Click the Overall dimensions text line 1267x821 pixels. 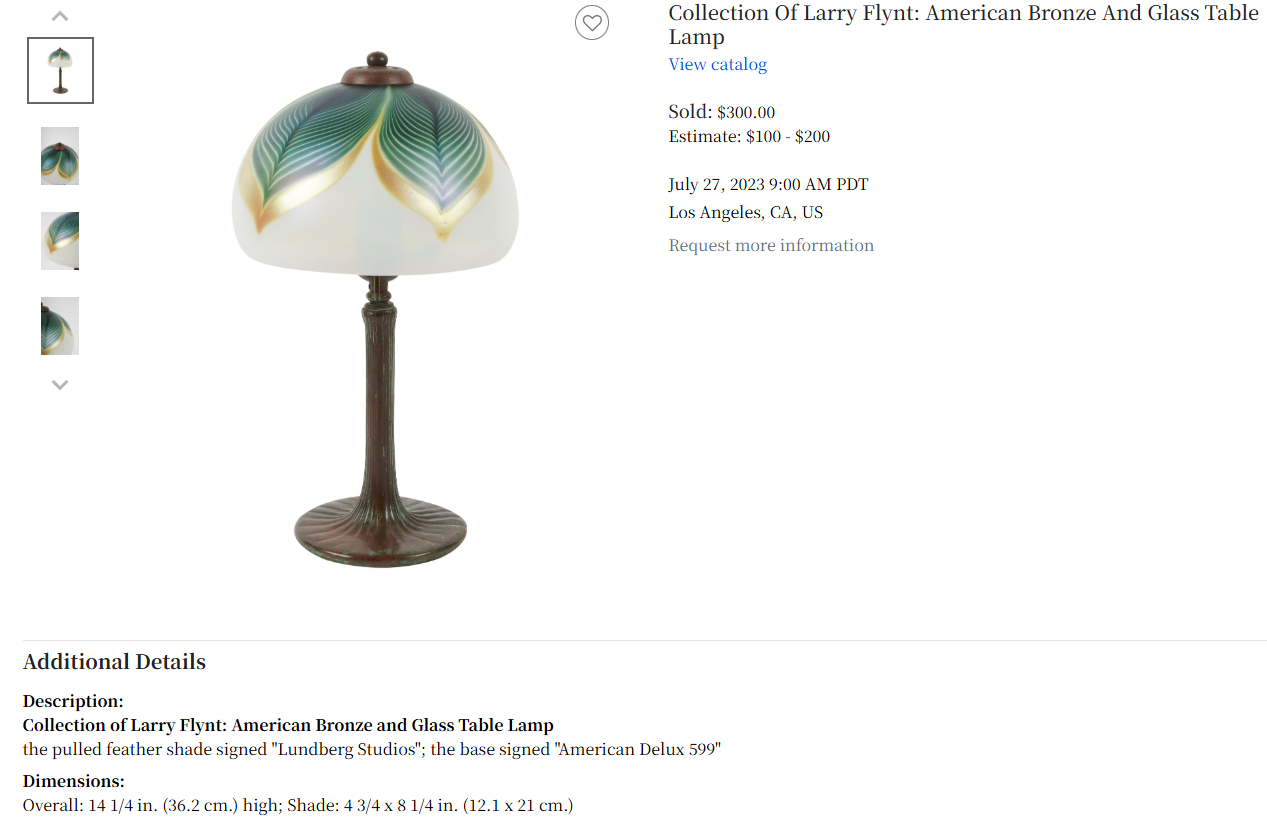(x=298, y=805)
